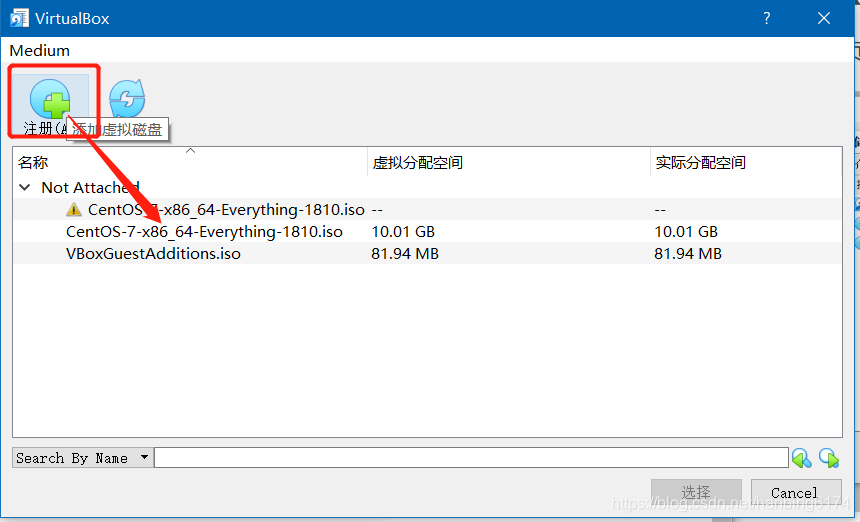Click the previous search match icon

[802, 458]
